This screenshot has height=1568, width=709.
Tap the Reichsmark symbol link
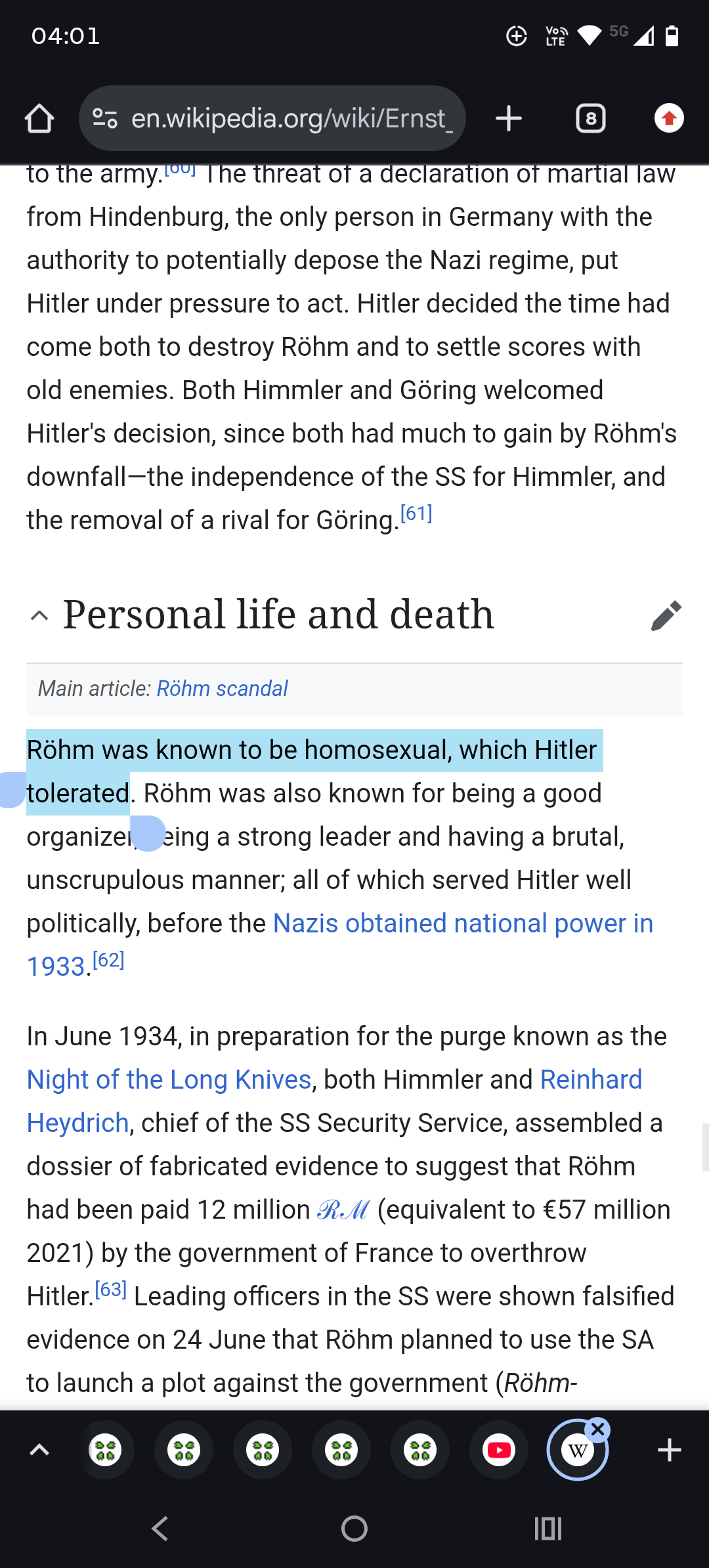(343, 1209)
